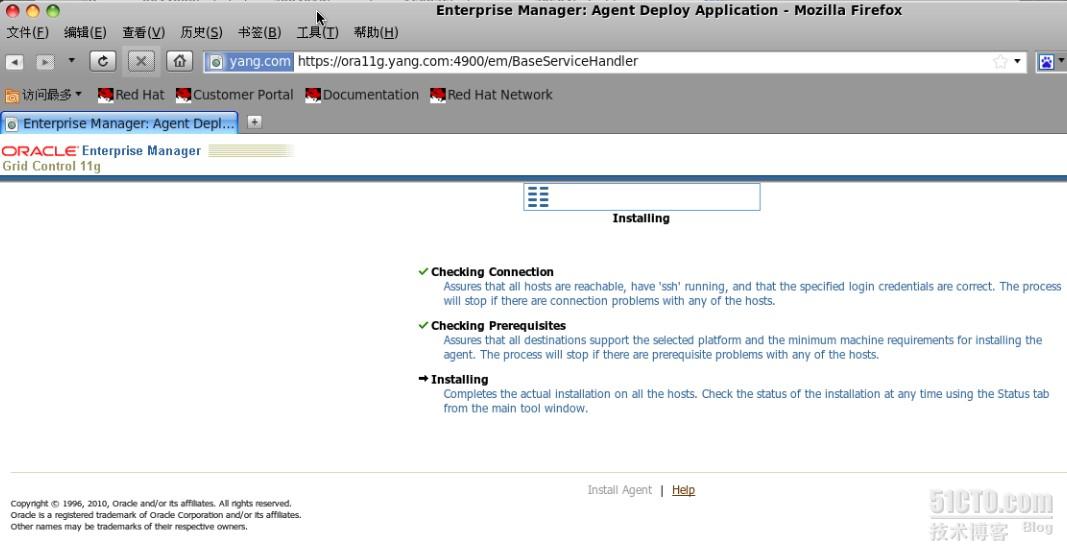This screenshot has height=555, width=1067.
Task: Open the 帮助(H) menu
Action: pyautogui.click(x=376, y=33)
